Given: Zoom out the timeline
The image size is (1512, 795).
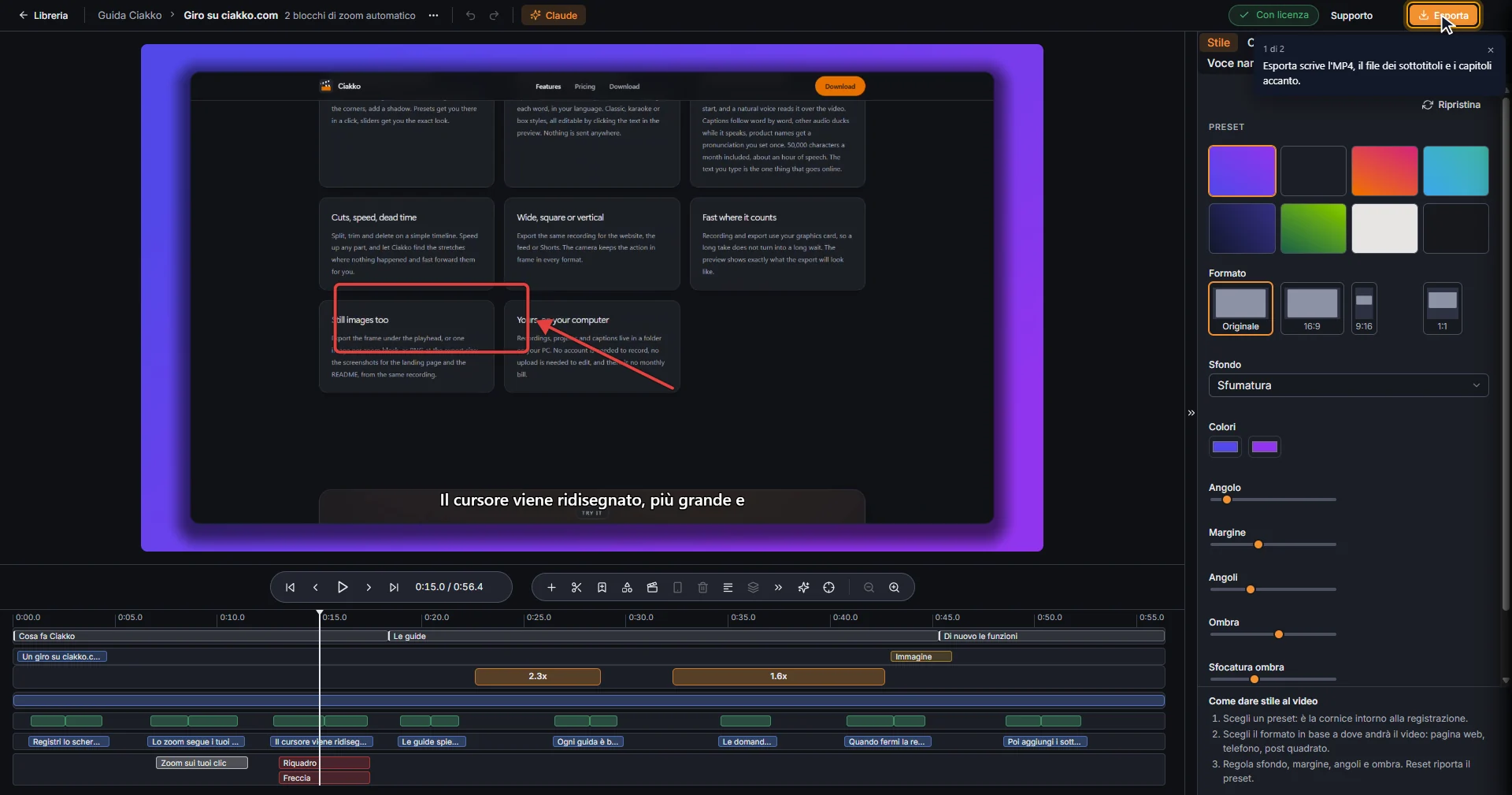Looking at the screenshot, I should (x=869, y=587).
